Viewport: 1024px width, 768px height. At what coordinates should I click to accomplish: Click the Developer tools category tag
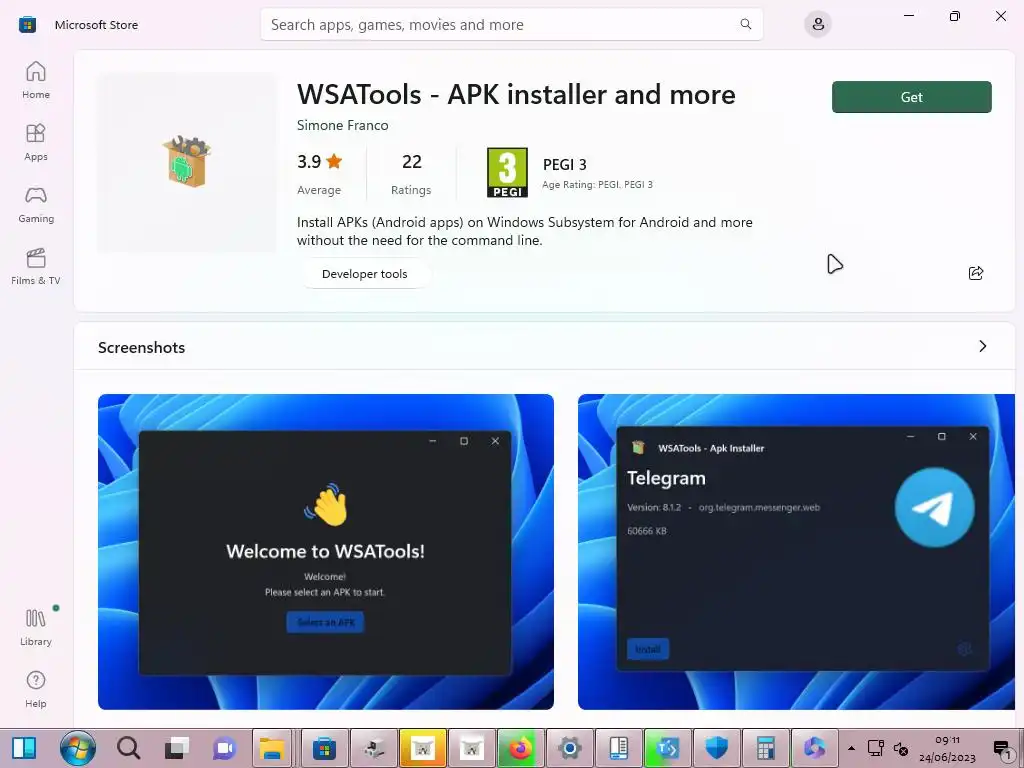pos(364,274)
